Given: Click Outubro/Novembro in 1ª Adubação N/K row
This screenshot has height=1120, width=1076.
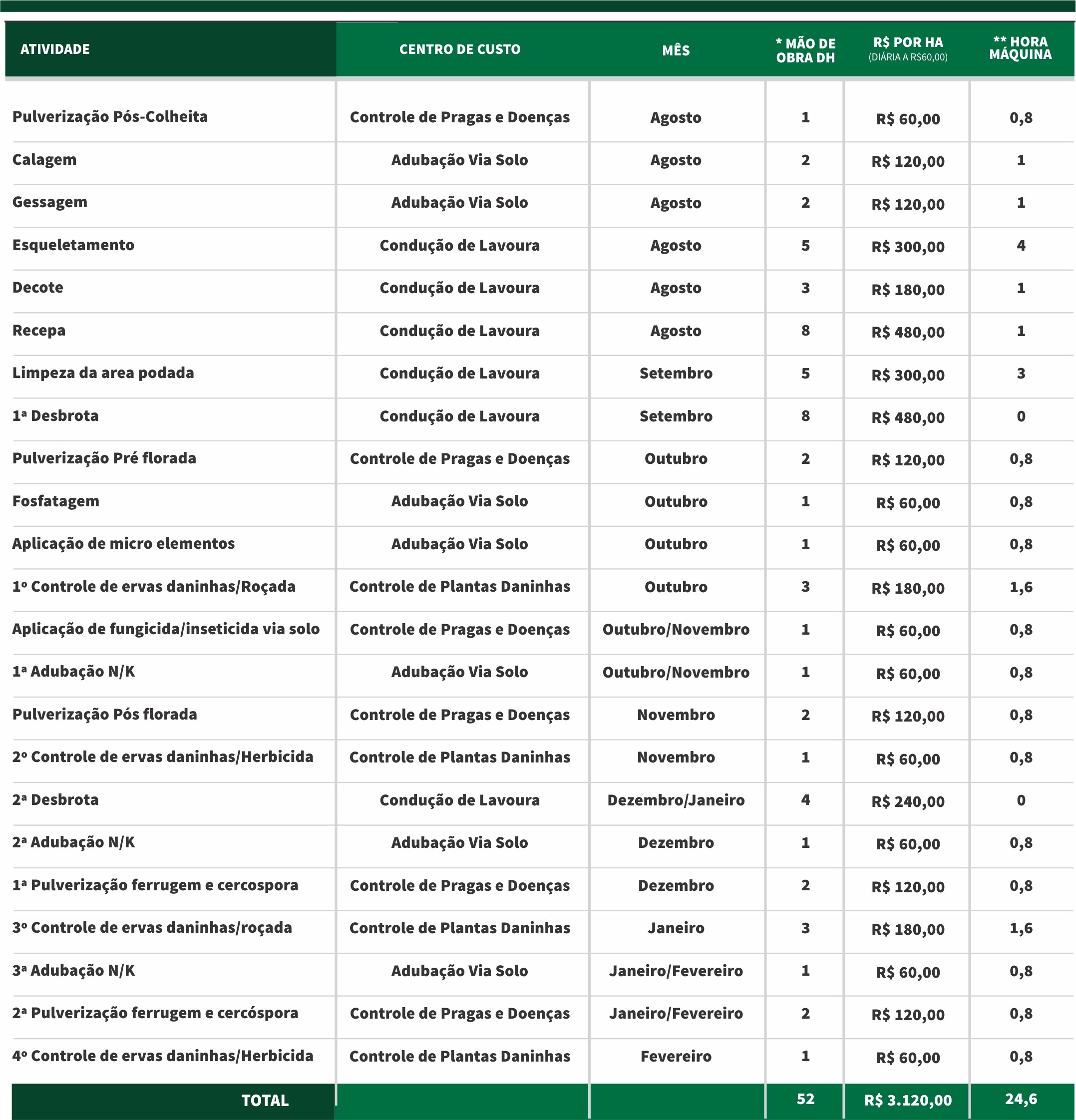Looking at the screenshot, I should click(x=676, y=672).
